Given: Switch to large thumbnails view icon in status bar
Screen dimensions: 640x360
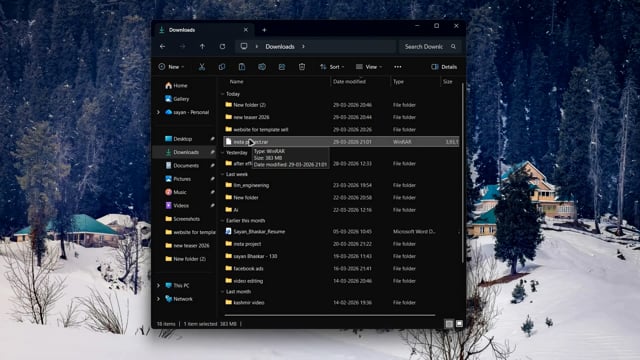Looking at the screenshot, I should coord(459,324).
